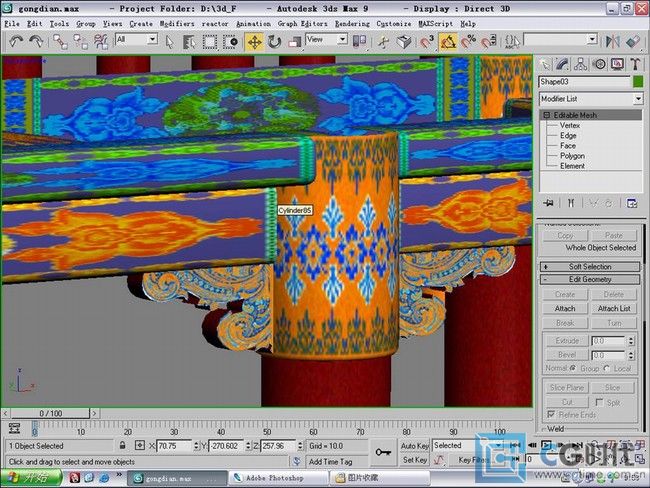
Task: Select the Normal Group radio button
Action: (572, 368)
